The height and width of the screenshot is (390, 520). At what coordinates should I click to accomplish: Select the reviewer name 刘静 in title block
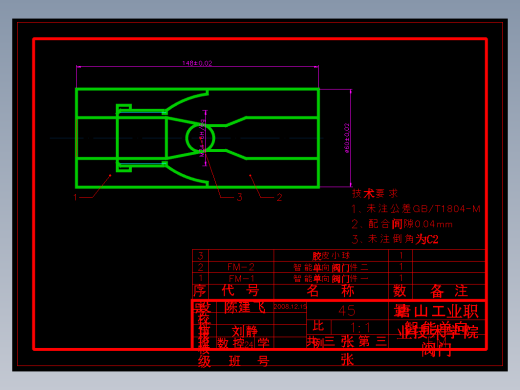pyautogui.click(x=245, y=331)
